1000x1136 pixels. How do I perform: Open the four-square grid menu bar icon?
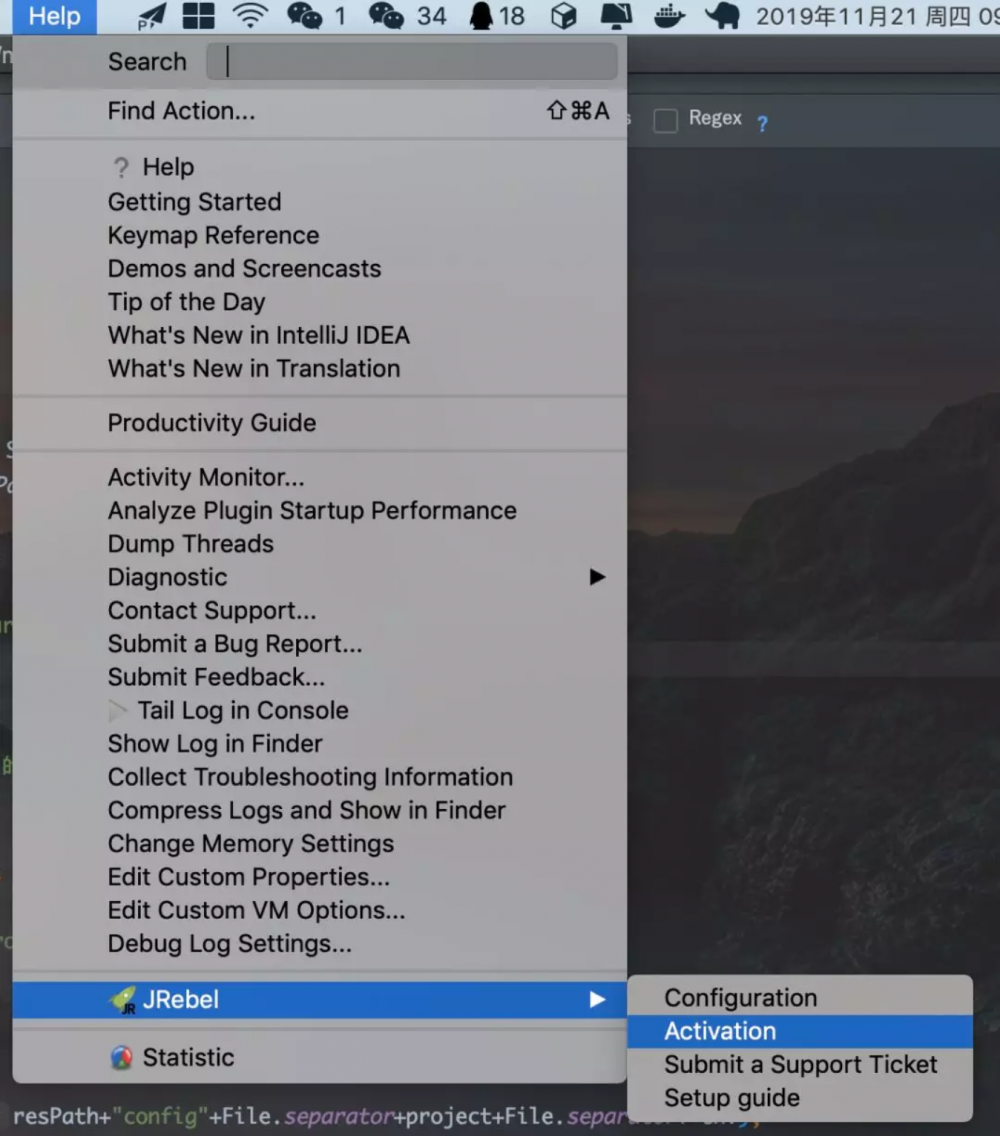(198, 16)
